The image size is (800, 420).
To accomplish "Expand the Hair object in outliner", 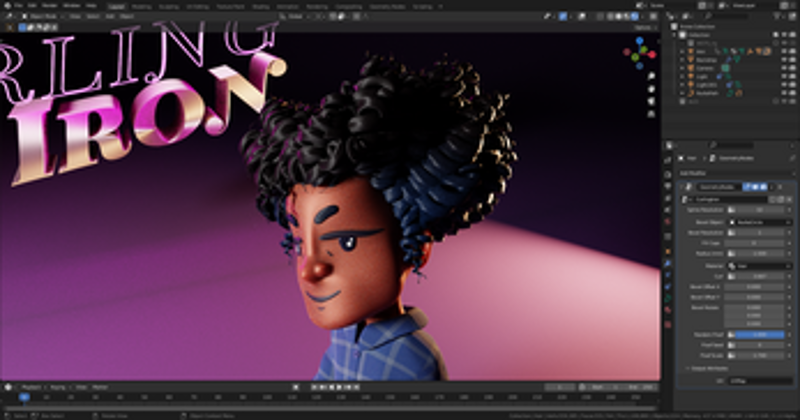I will pyautogui.click(x=682, y=52).
